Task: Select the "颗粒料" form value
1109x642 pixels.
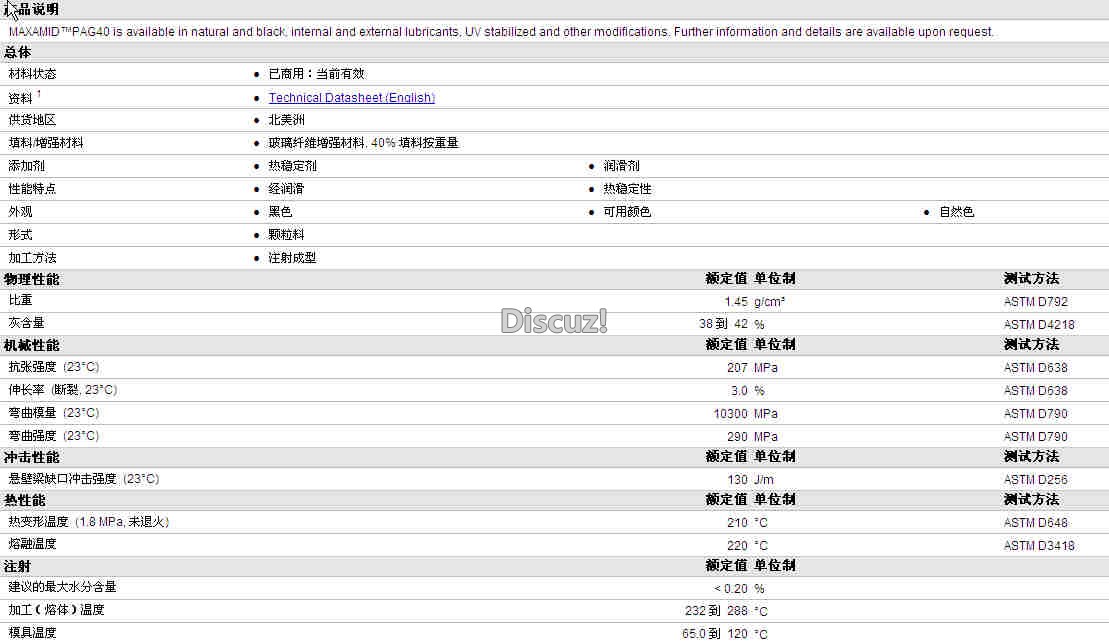Action: [286, 235]
